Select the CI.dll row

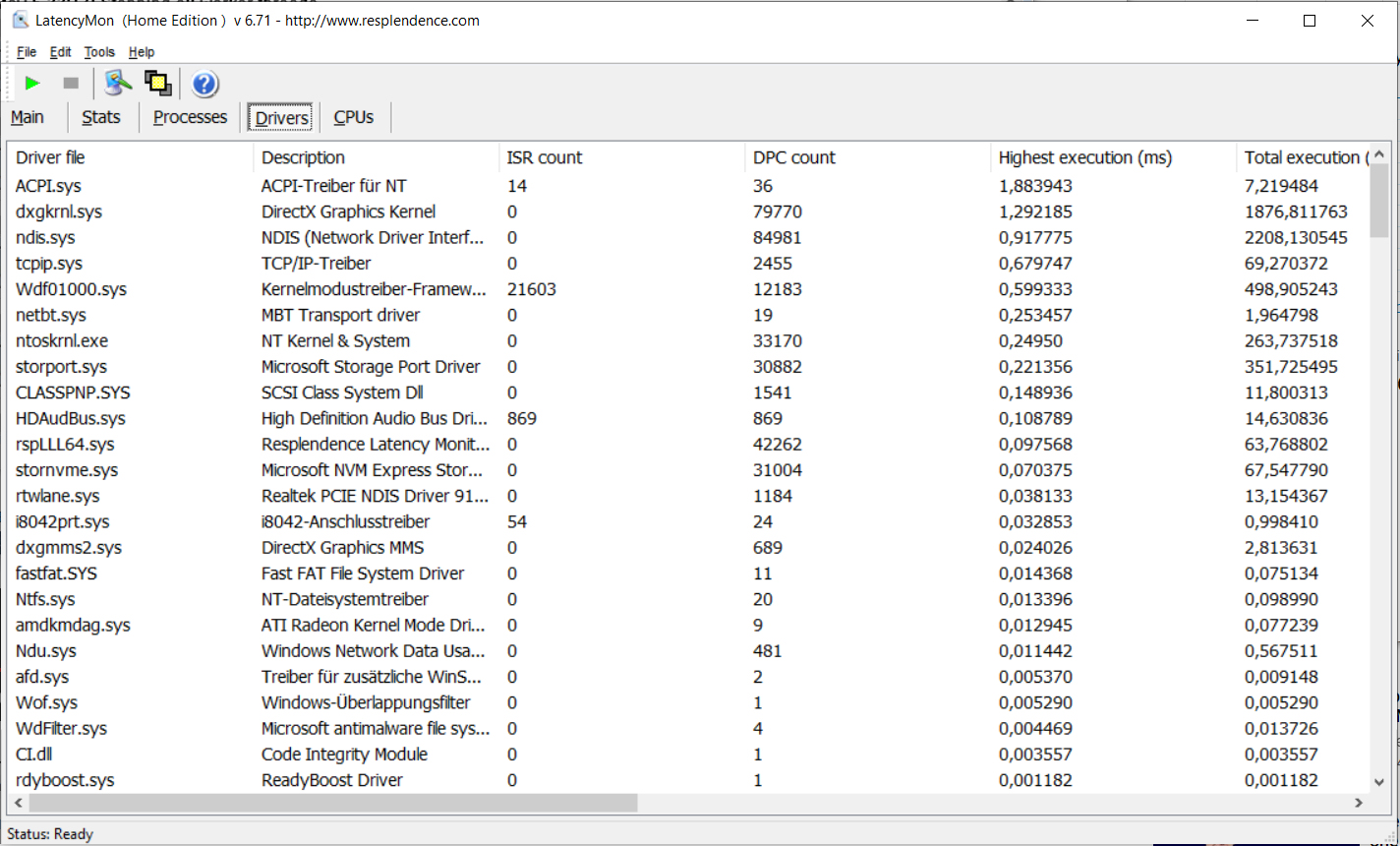pos(688,755)
